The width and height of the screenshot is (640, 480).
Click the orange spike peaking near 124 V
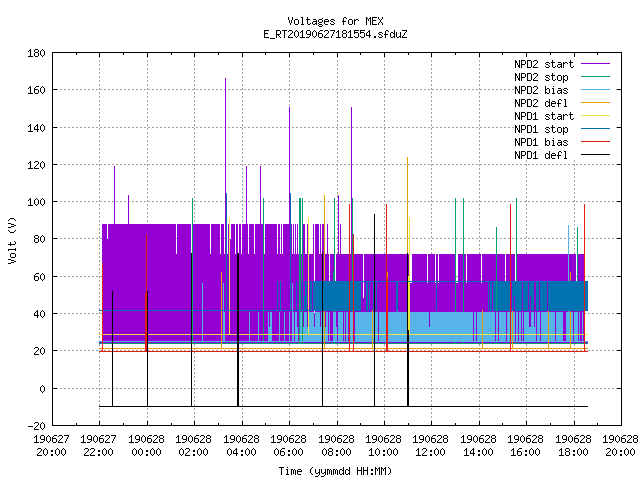[x=407, y=204]
